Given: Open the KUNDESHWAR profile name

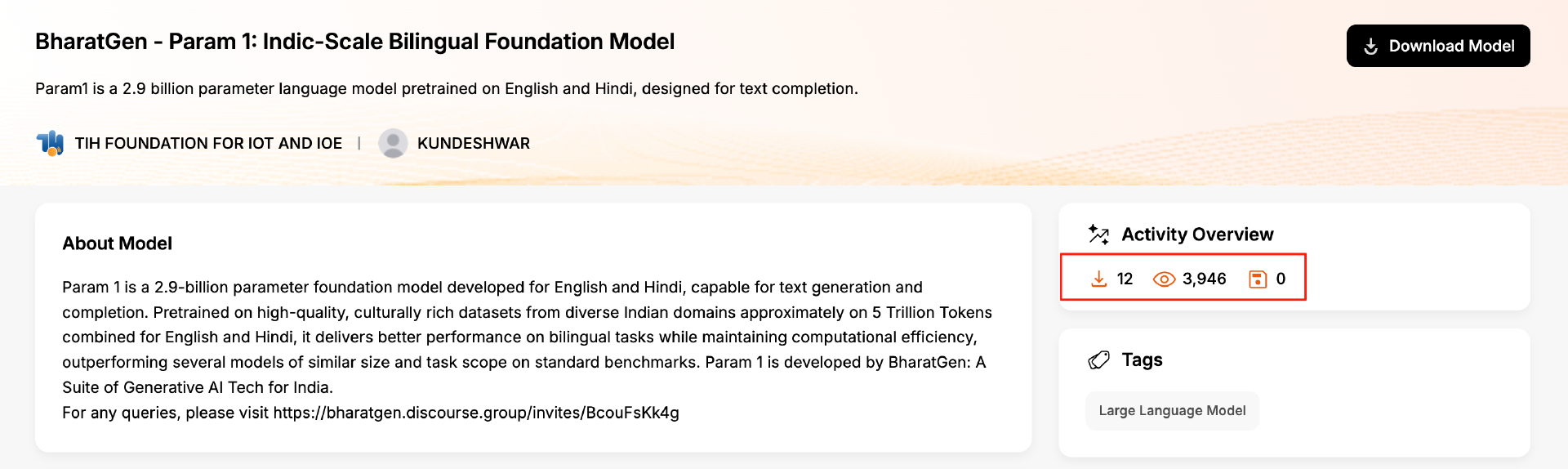Looking at the screenshot, I should tap(474, 144).
